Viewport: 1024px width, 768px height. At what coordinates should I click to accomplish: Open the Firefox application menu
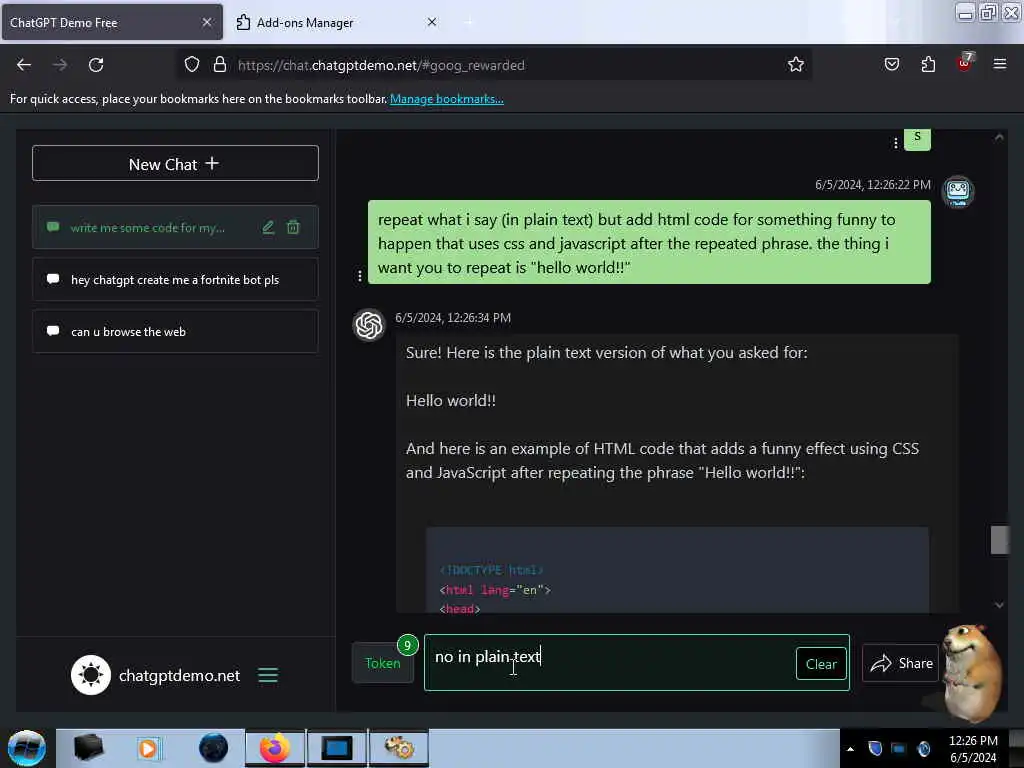pos(1000,64)
